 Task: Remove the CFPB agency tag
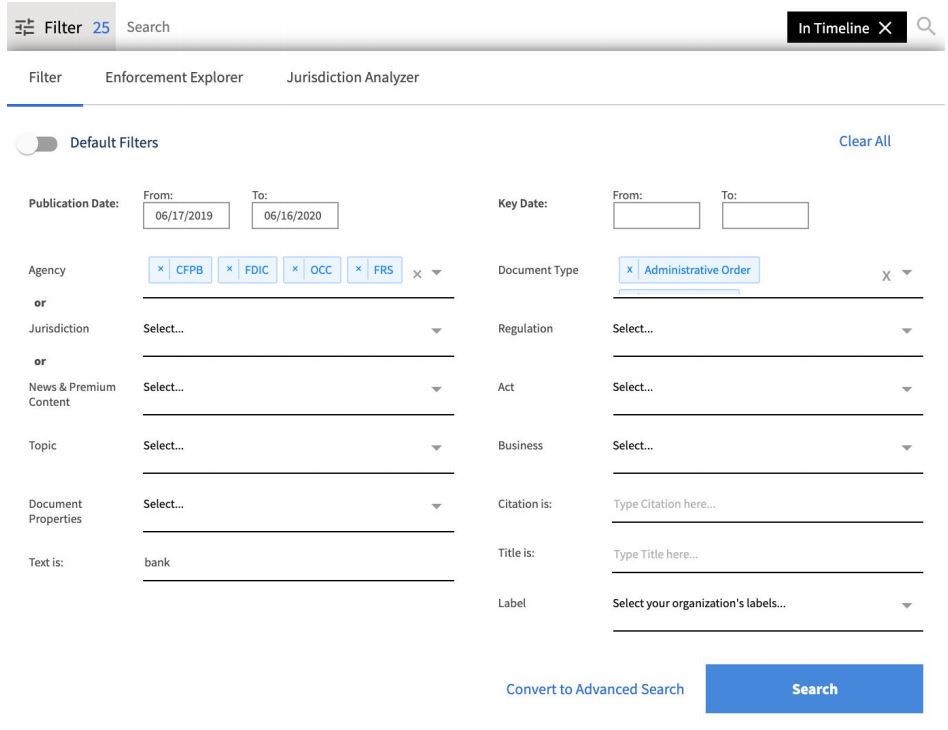tap(160, 269)
